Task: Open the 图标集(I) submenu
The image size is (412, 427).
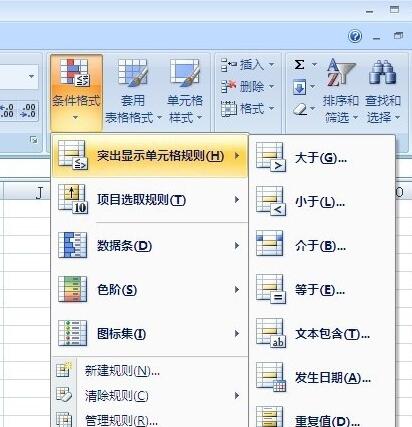Action: [150, 334]
